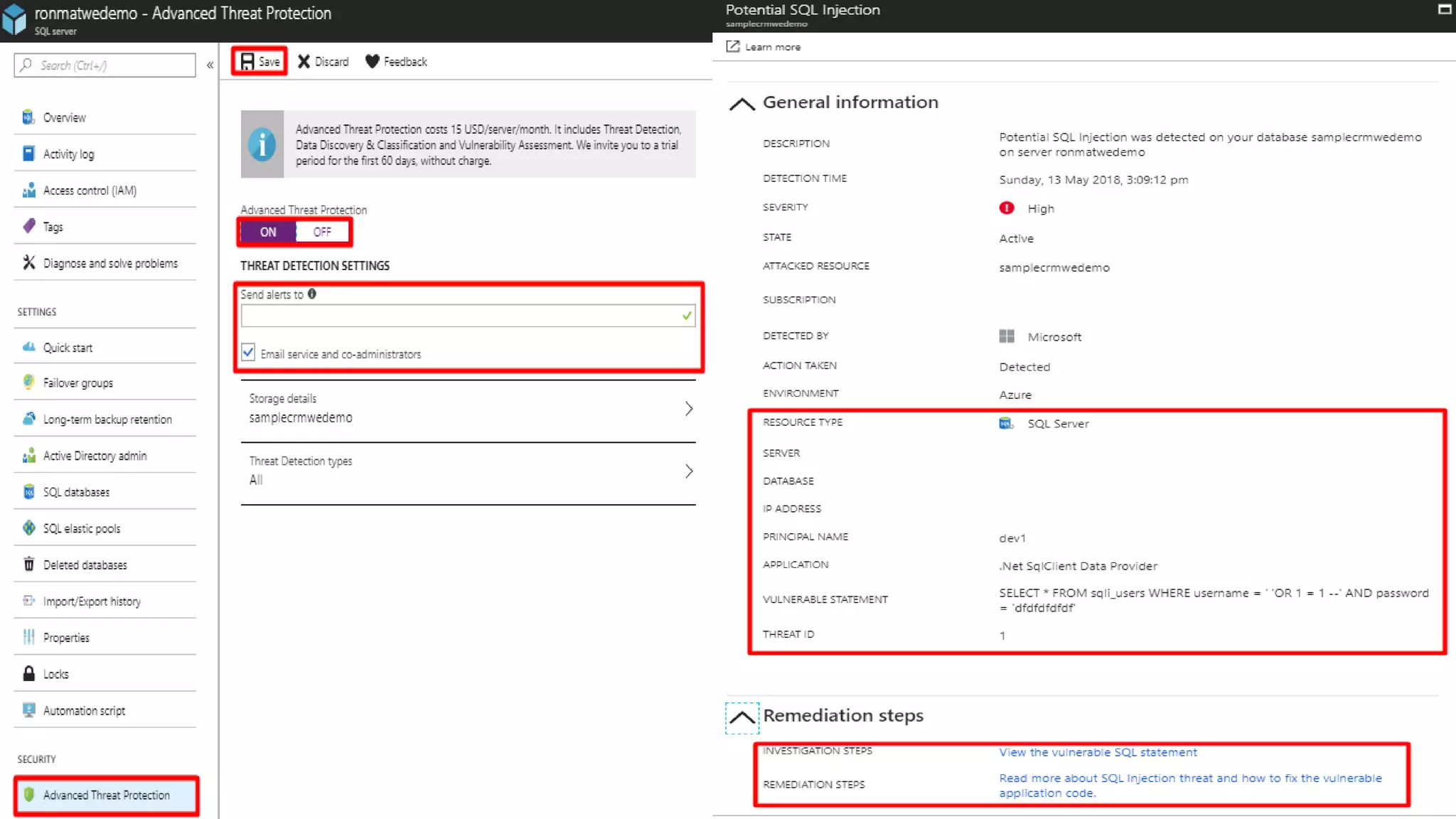This screenshot has height=819, width=1456.
Task: Click the Learn more link
Action: pos(772,47)
